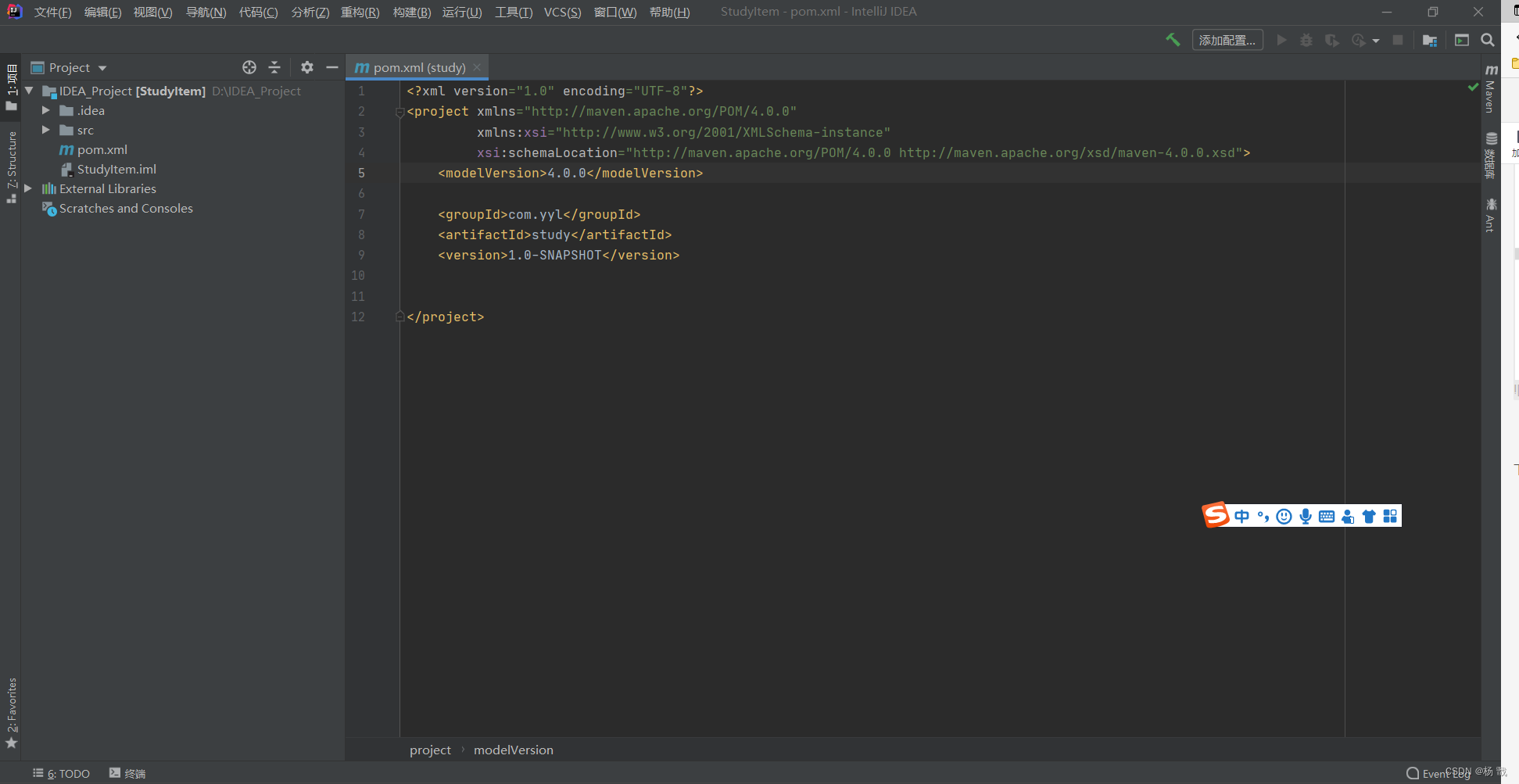Screen dimensions: 1519x784
Task: Open Project panel settings gear
Action: point(307,67)
